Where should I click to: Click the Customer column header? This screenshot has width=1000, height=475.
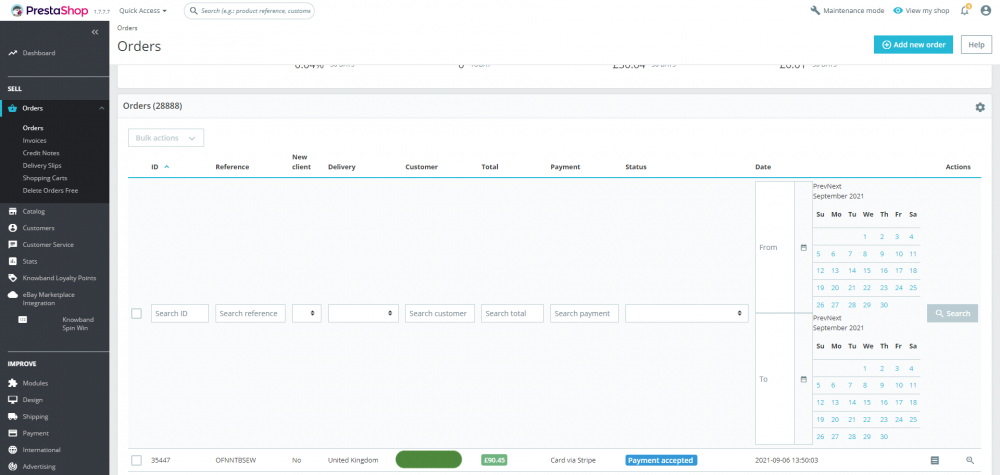422,167
